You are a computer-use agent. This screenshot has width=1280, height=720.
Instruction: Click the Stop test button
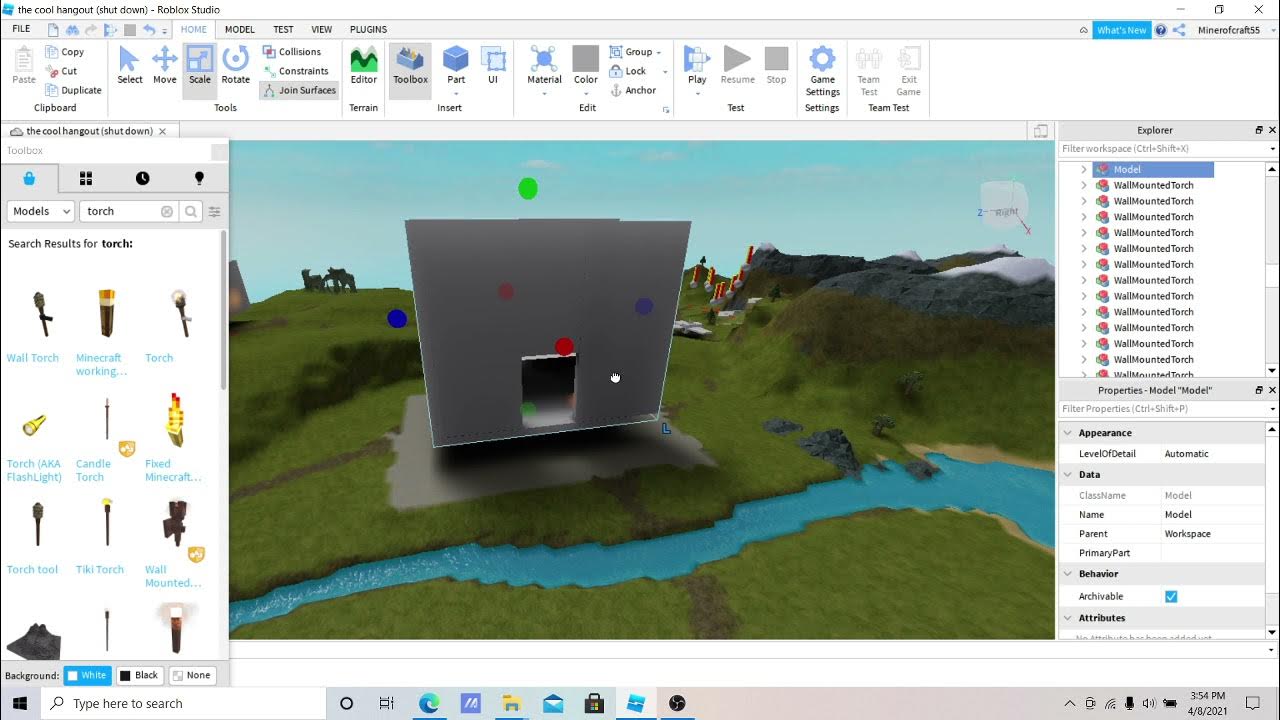776,66
